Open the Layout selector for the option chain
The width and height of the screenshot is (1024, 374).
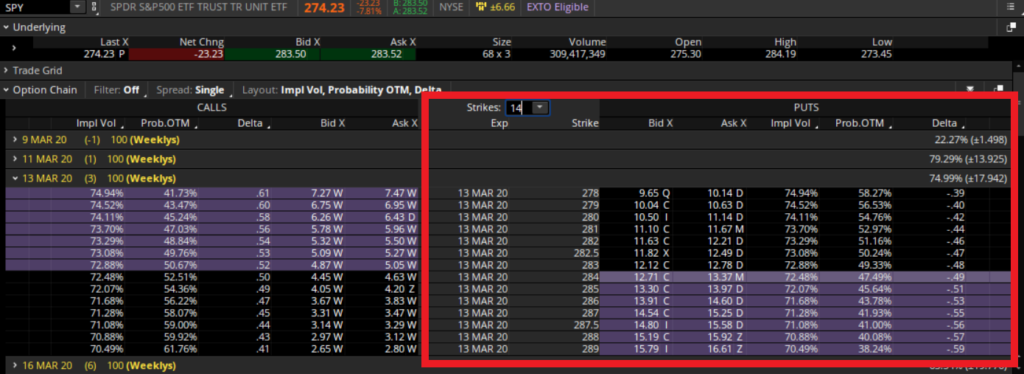pos(342,90)
